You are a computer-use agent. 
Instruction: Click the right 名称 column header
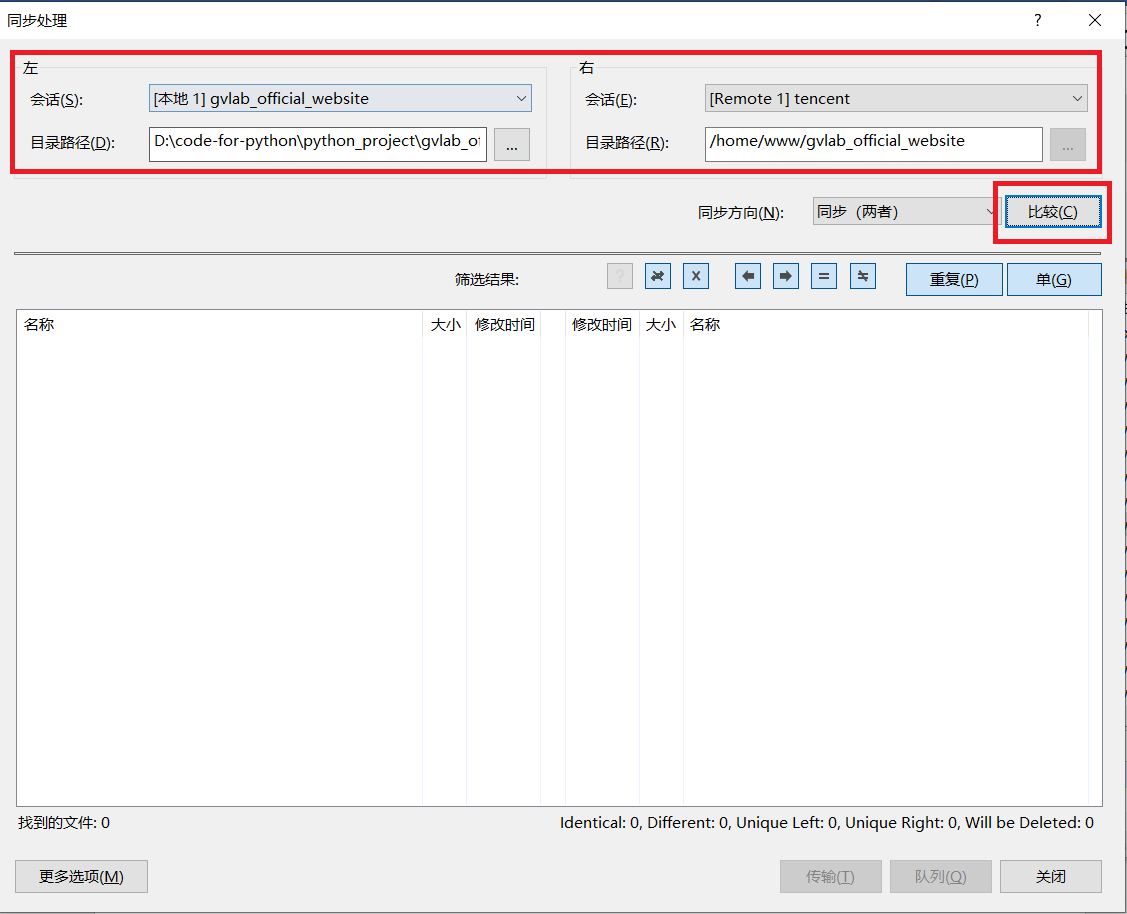886,325
